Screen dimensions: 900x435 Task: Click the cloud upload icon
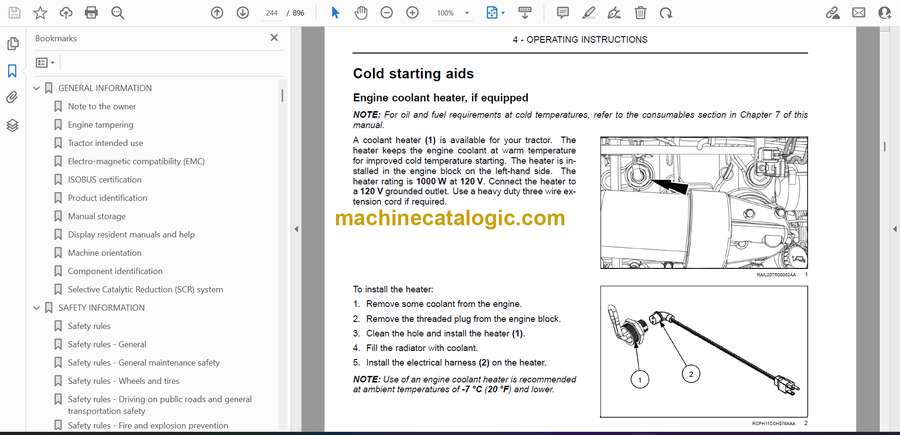[66, 13]
